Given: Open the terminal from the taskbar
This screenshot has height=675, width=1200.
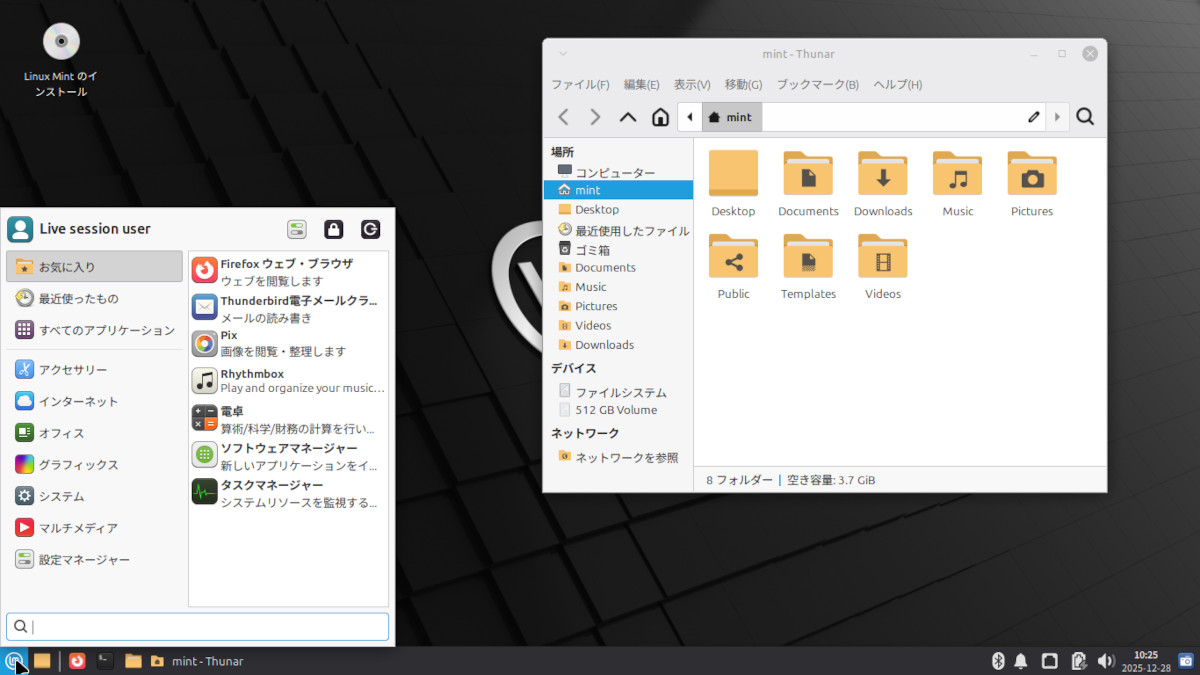Looking at the screenshot, I should [105, 661].
